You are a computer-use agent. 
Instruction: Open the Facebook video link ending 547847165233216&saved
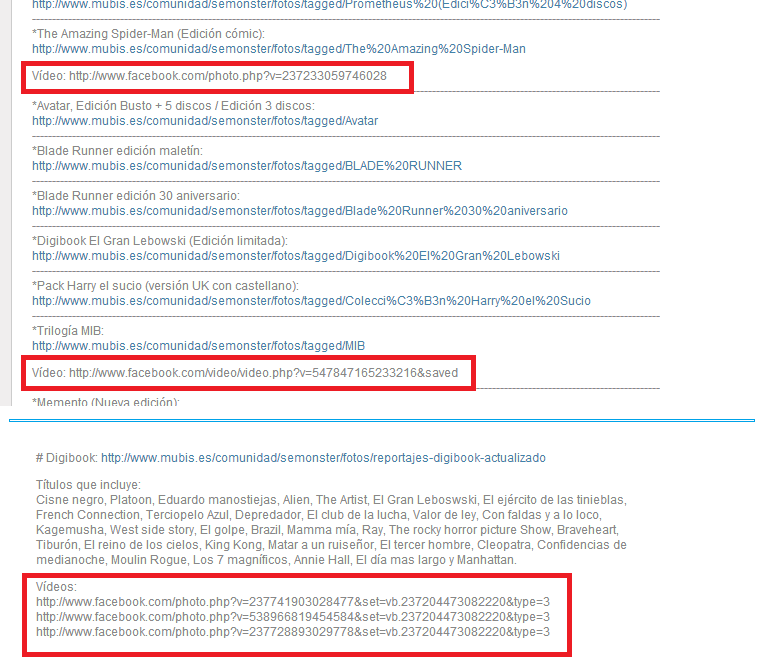[x=263, y=373]
